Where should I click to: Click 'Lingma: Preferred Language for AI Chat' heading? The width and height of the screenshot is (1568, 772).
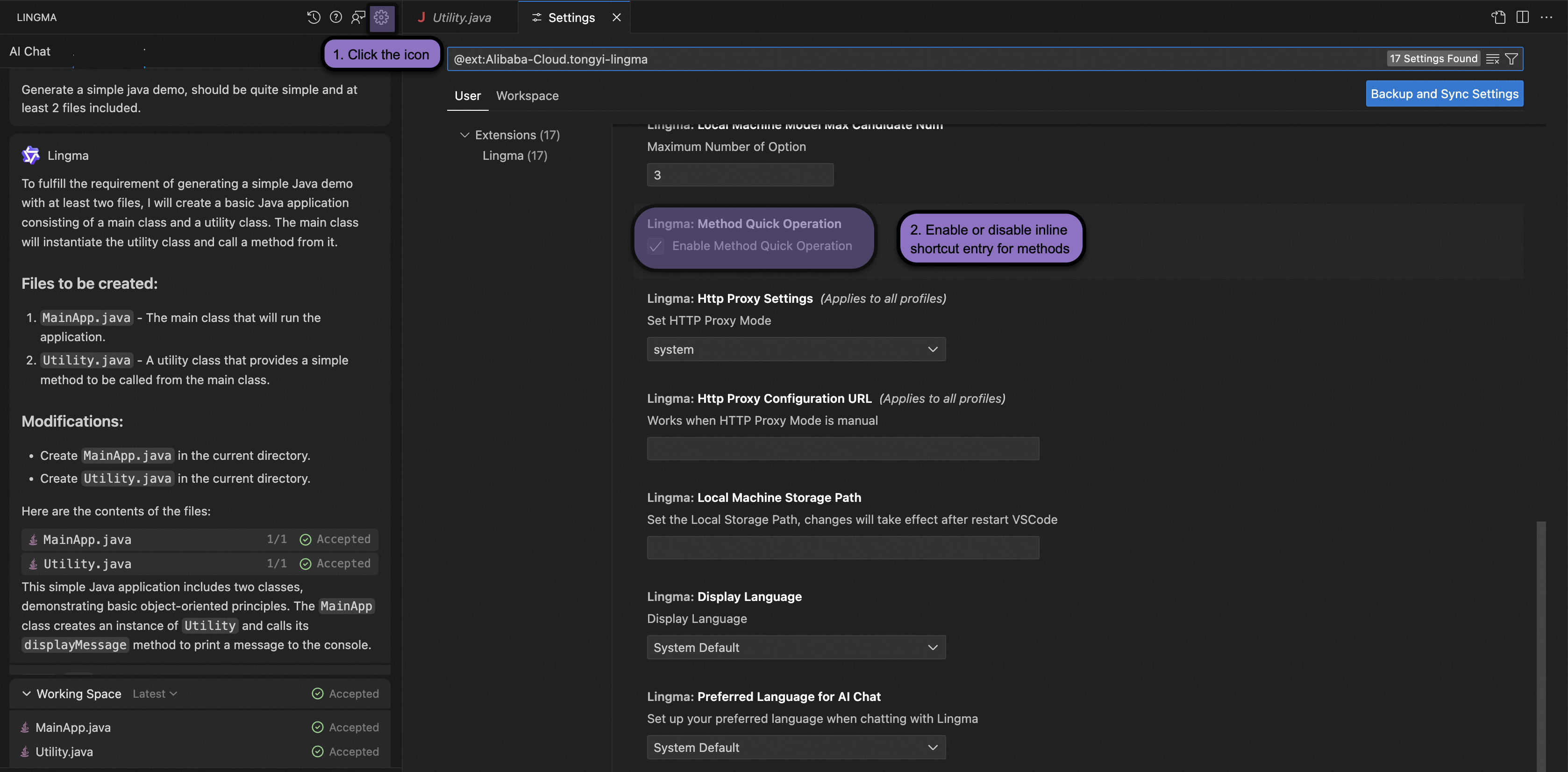[764, 696]
